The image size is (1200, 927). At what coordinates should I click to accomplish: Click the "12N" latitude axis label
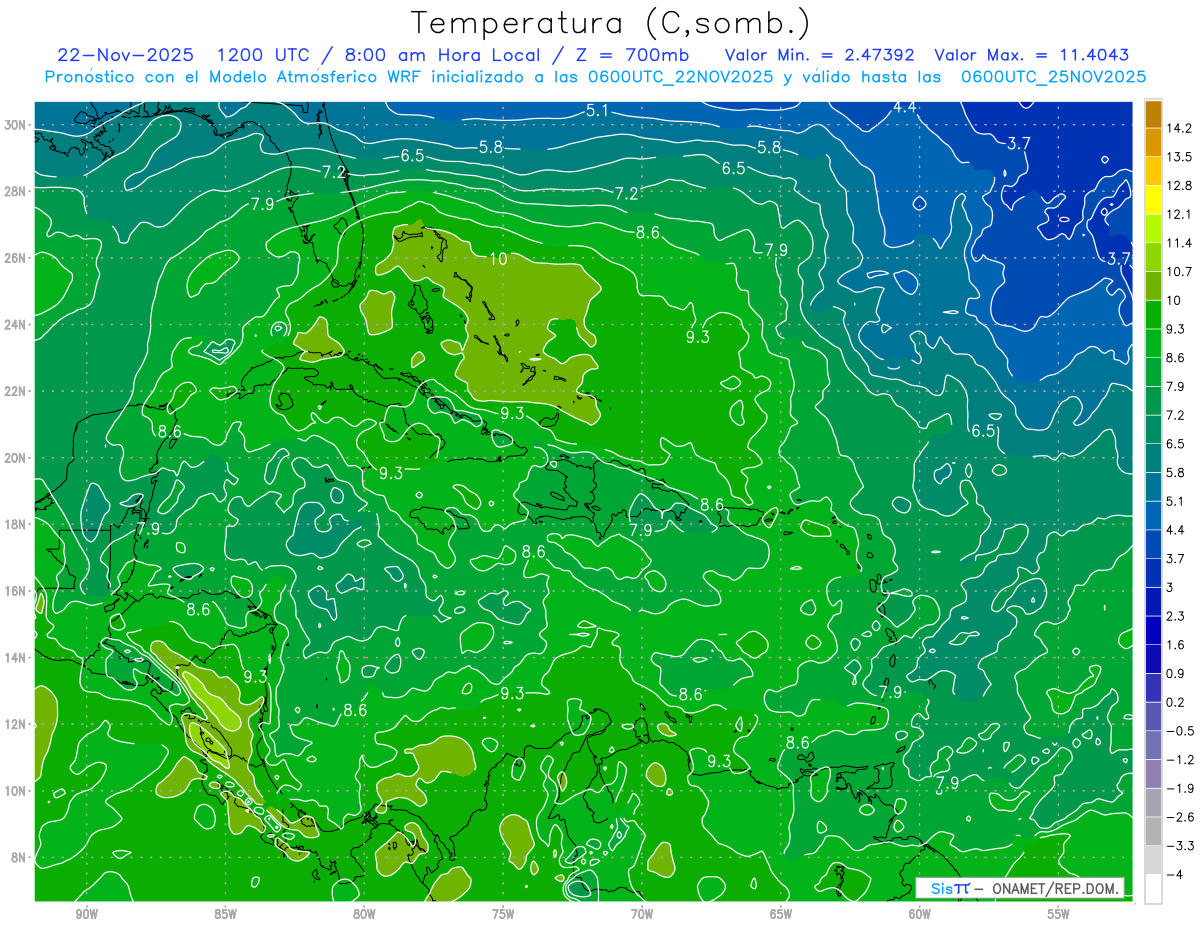click(x=16, y=724)
